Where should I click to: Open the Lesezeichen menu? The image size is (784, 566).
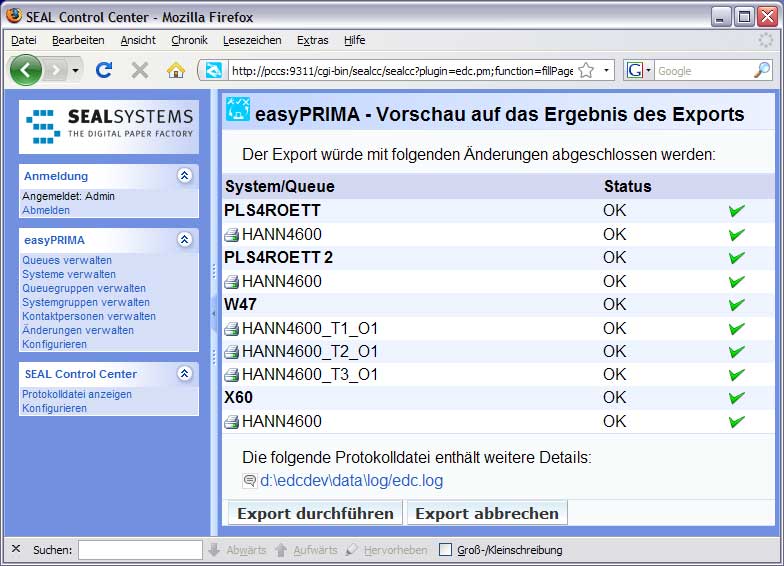click(x=251, y=40)
